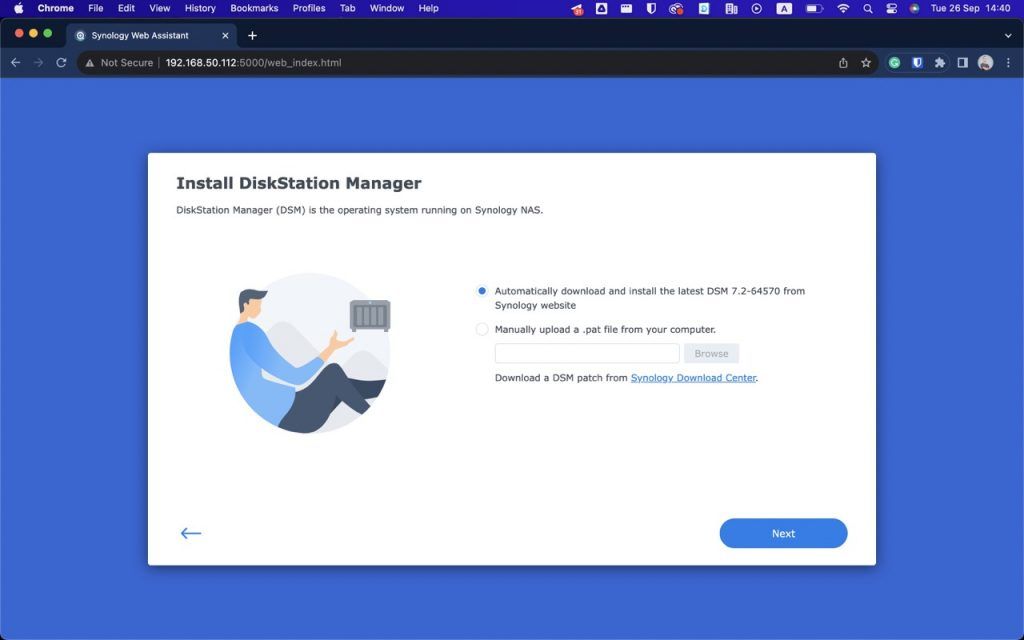Click the date and time Tue 26 Sep

click(x=970, y=8)
